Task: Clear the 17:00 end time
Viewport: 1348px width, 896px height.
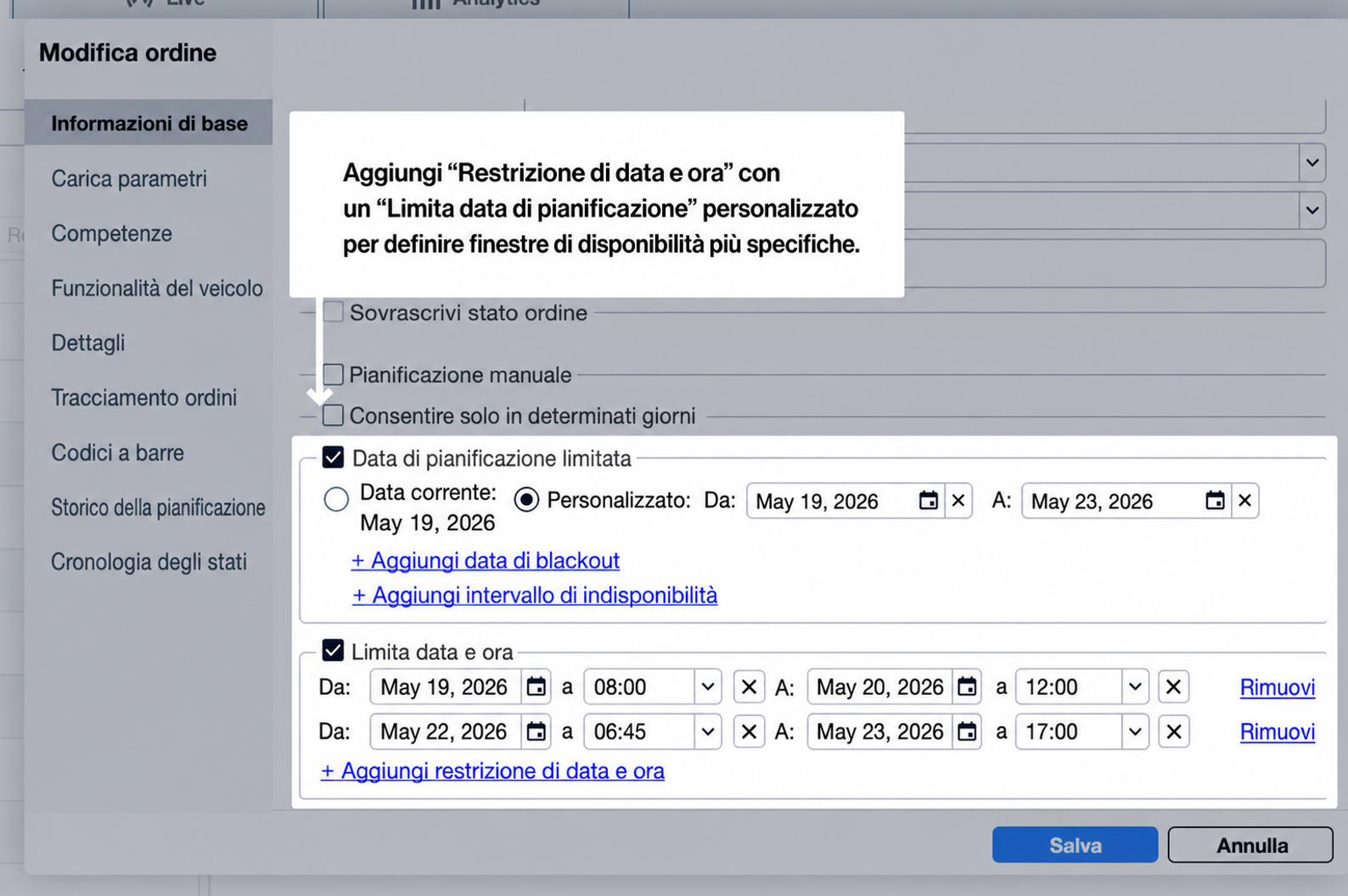Action: [x=1173, y=731]
